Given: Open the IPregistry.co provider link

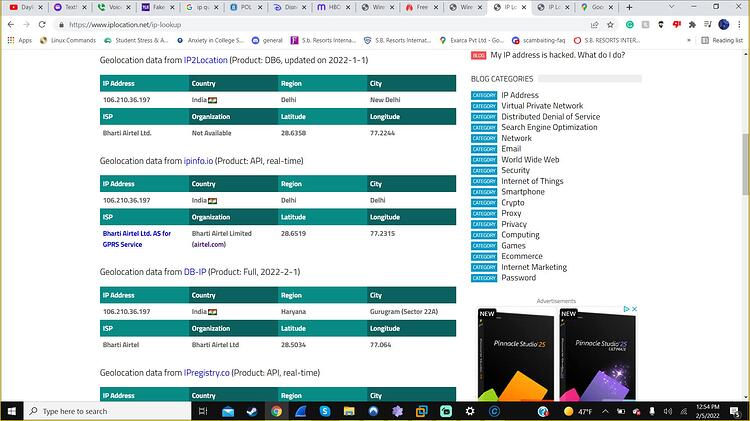Looking at the screenshot, I should tap(207, 373).
